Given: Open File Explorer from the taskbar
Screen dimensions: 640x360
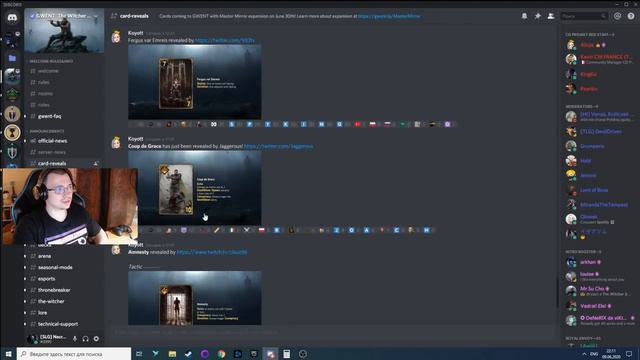Looking at the screenshot, I should pos(172,354).
